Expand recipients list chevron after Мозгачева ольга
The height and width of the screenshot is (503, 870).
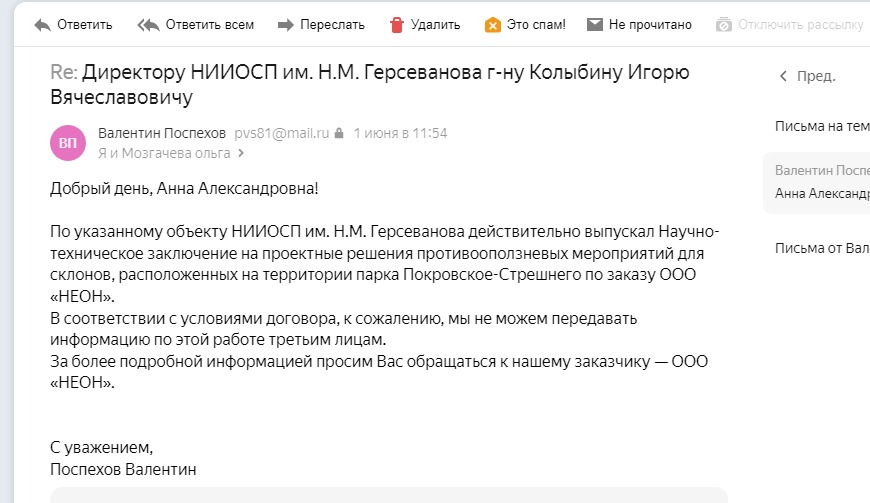coord(241,153)
